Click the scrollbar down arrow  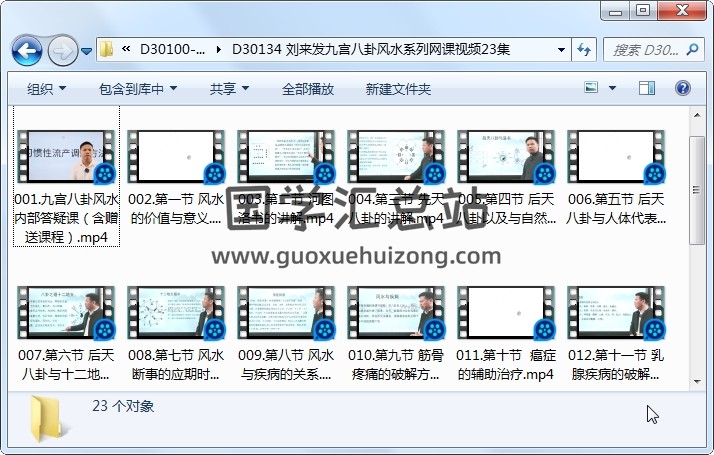pyautogui.click(x=697, y=382)
